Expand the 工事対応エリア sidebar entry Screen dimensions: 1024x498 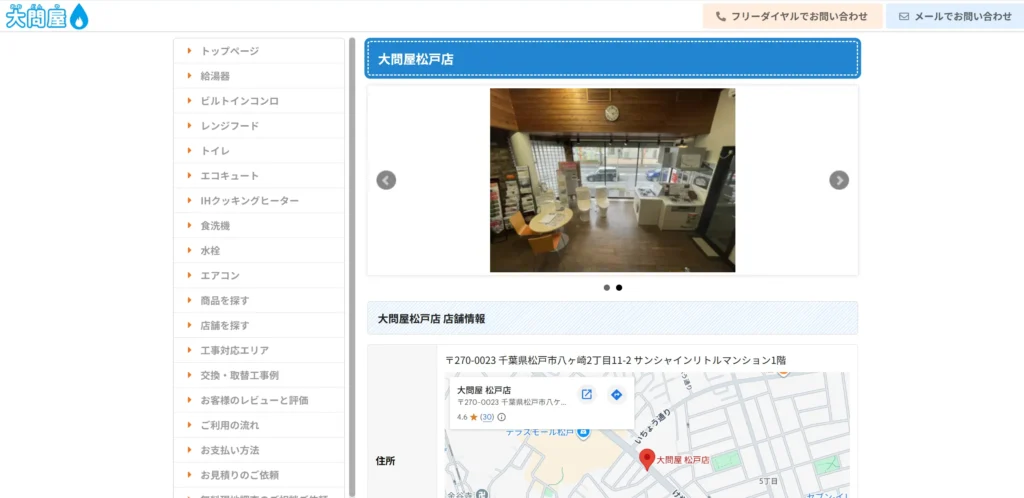click(x=234, y=350)
